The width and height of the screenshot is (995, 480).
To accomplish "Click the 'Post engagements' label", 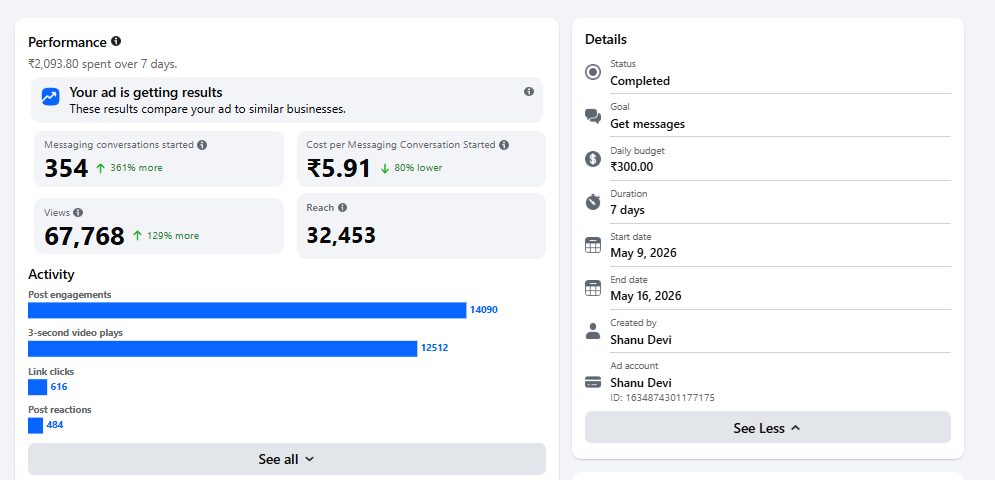I will (70, 295).
